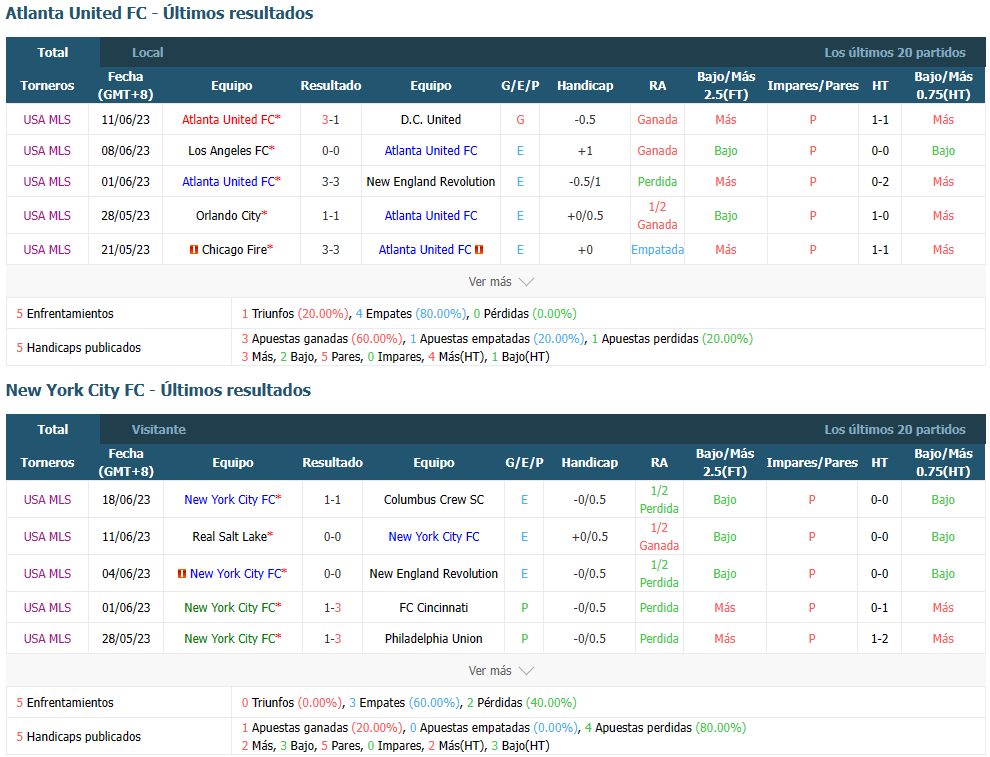Viewport: 990px width, 757px height.
Task: Open USA MLS link in the Orlando City row
Action: pos(47,216)
